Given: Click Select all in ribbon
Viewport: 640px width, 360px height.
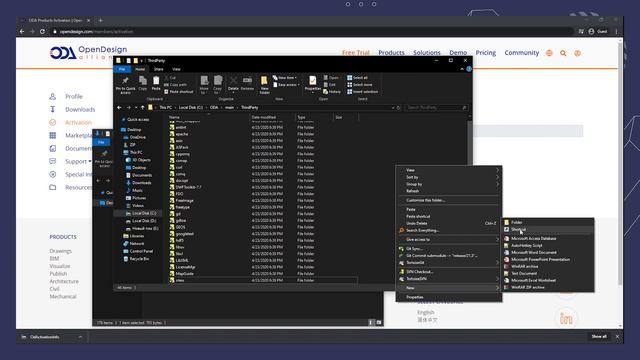Looking at the screenshot, I should 357,78.
